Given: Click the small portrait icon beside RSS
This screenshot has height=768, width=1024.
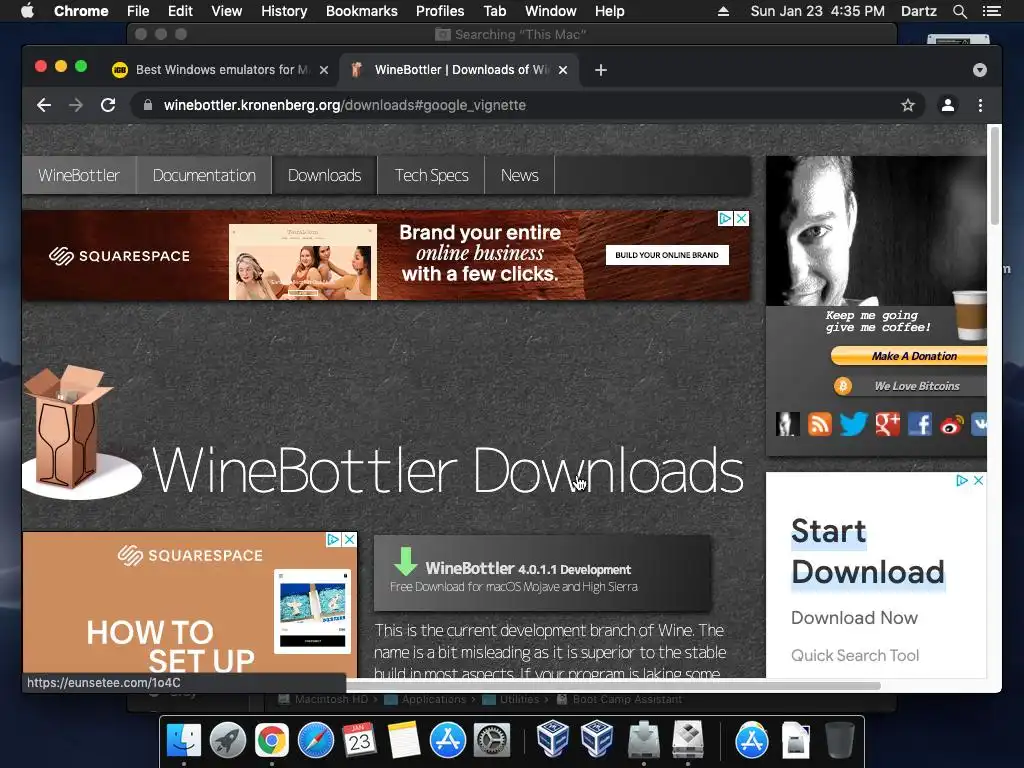Looking at the screenshot, I should click(x=788, y=424).
